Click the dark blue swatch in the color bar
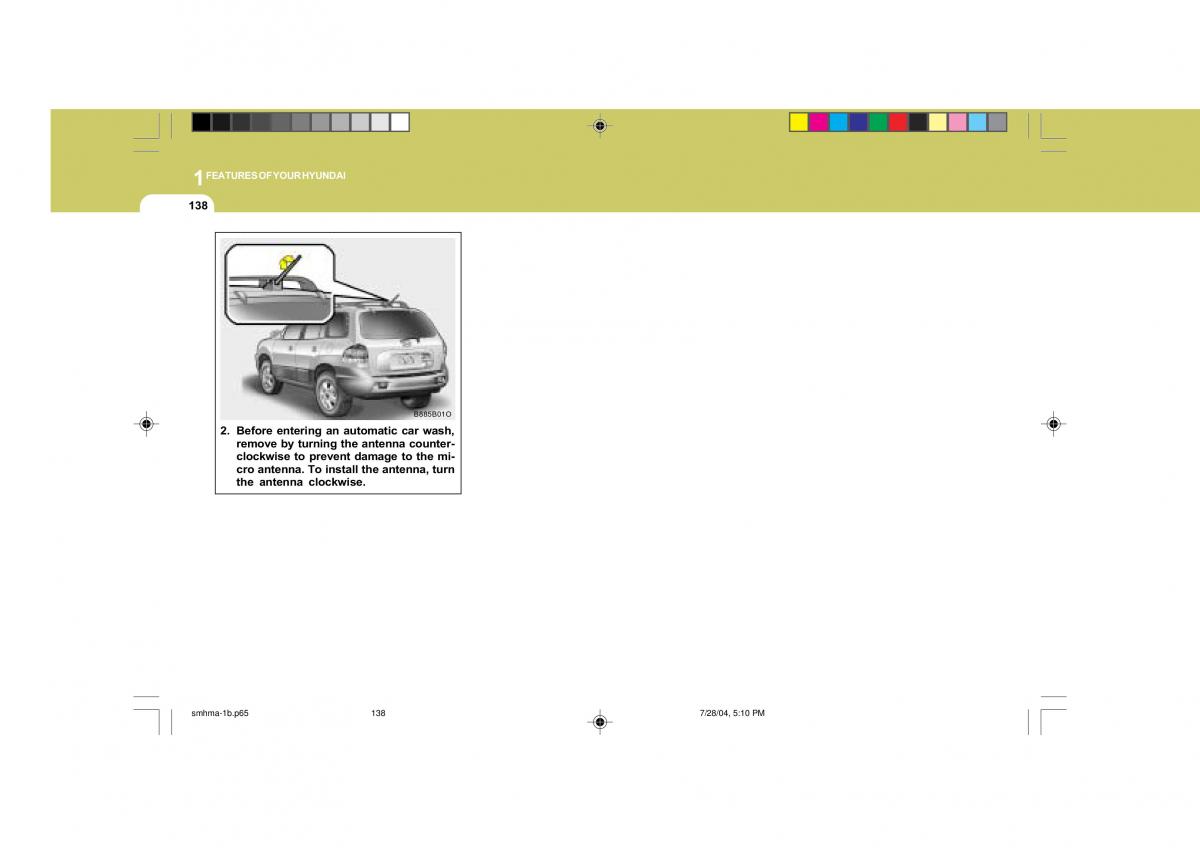The width and height of the screenshot is (1200, 848). coord(859,122)
